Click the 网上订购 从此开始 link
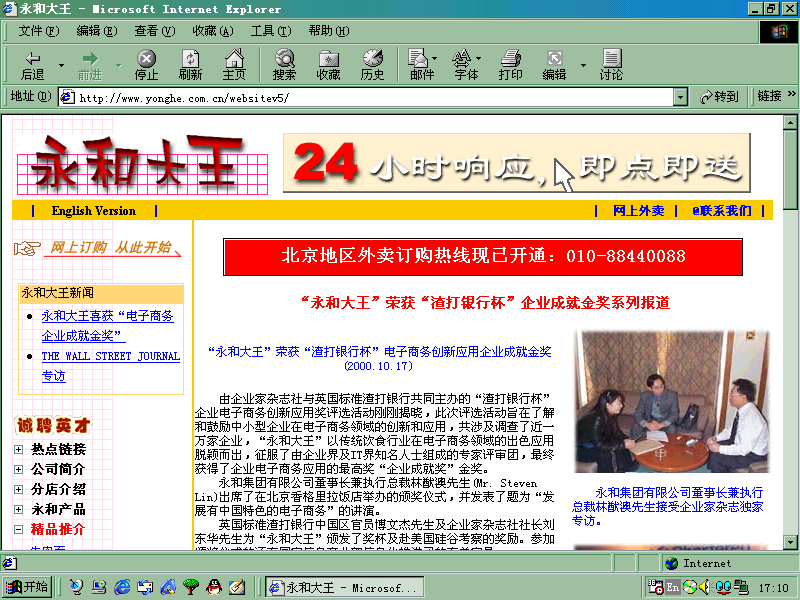 coord(98,248)
